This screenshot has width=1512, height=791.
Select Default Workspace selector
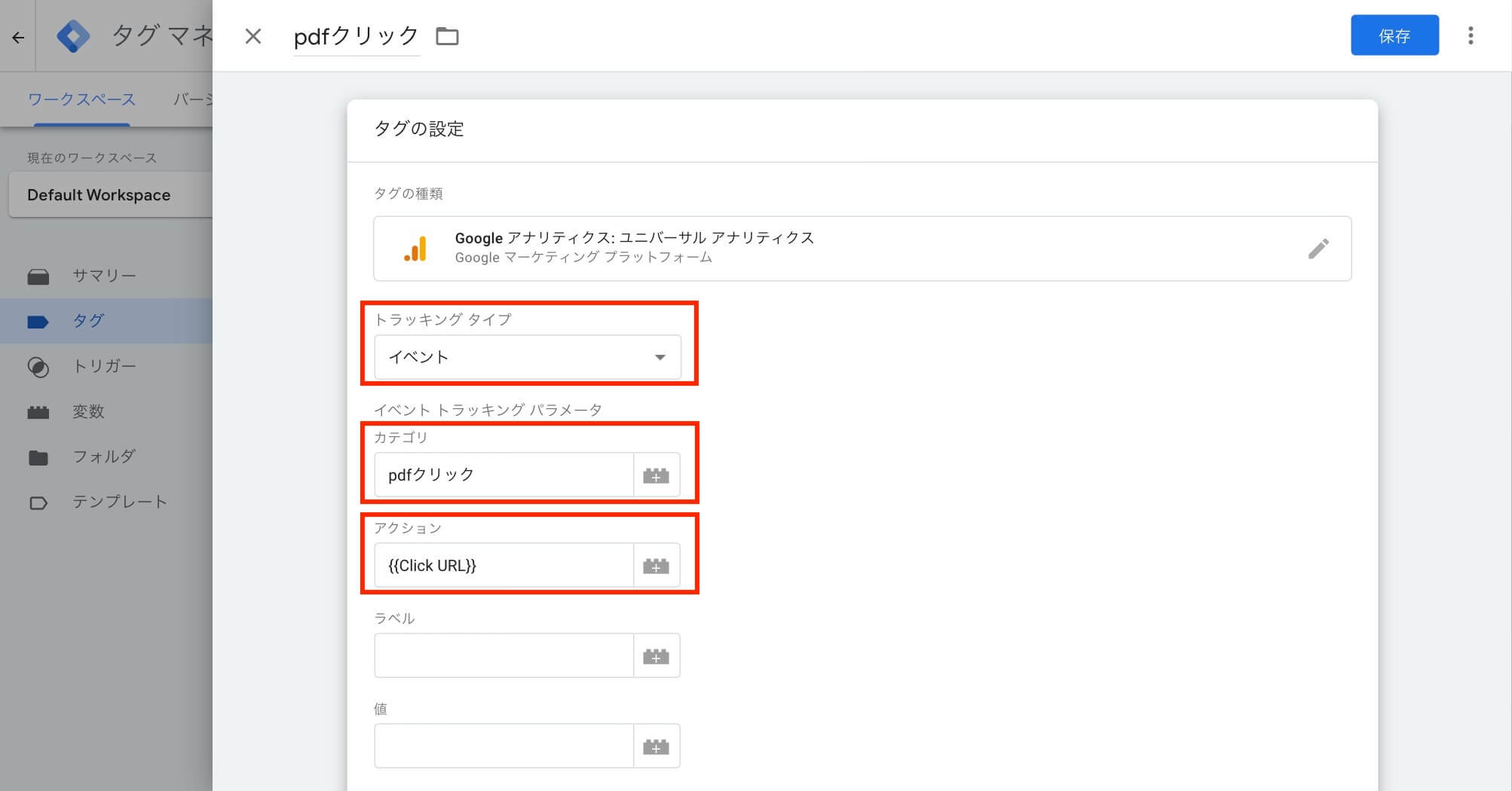[x=111, y=195]
